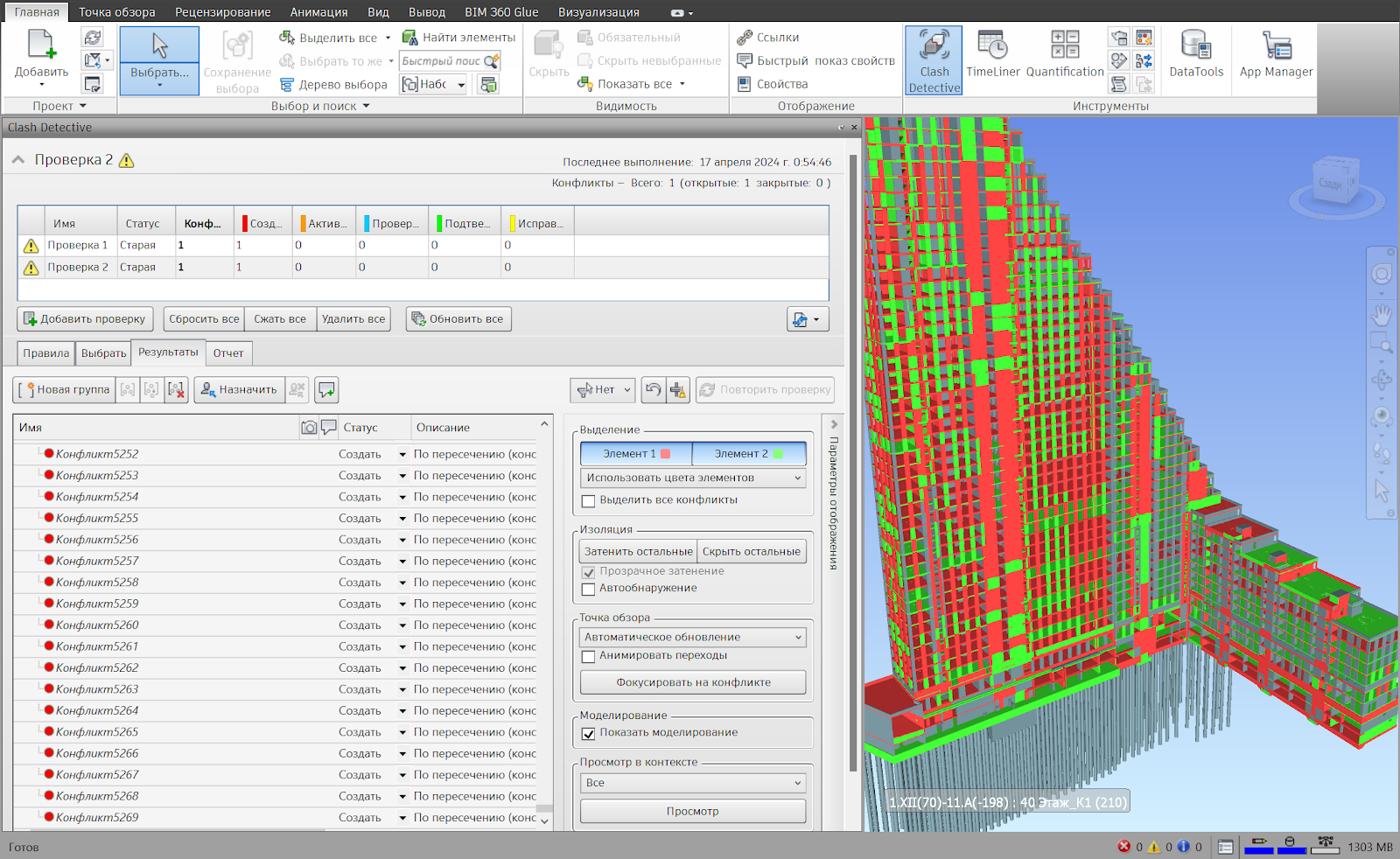The height and width of the screenshot is (859, 1400).
Task: Click the pan hand icon in navigation bar
Action: pos(1382,313)
